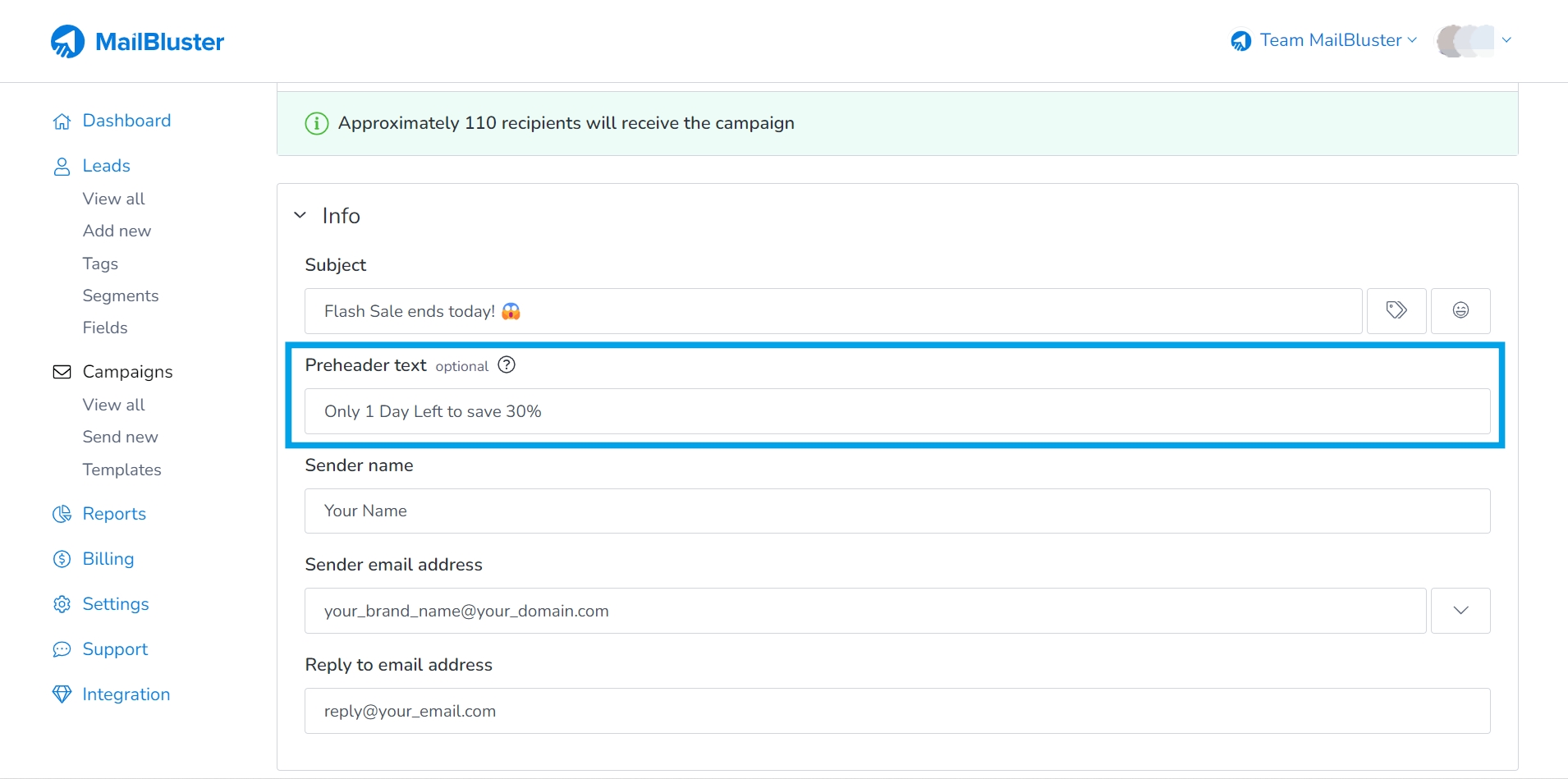Viewport: 1568px width, 779px height.
Task: Select the Leads person icon
Action: (x=62, y=166)
